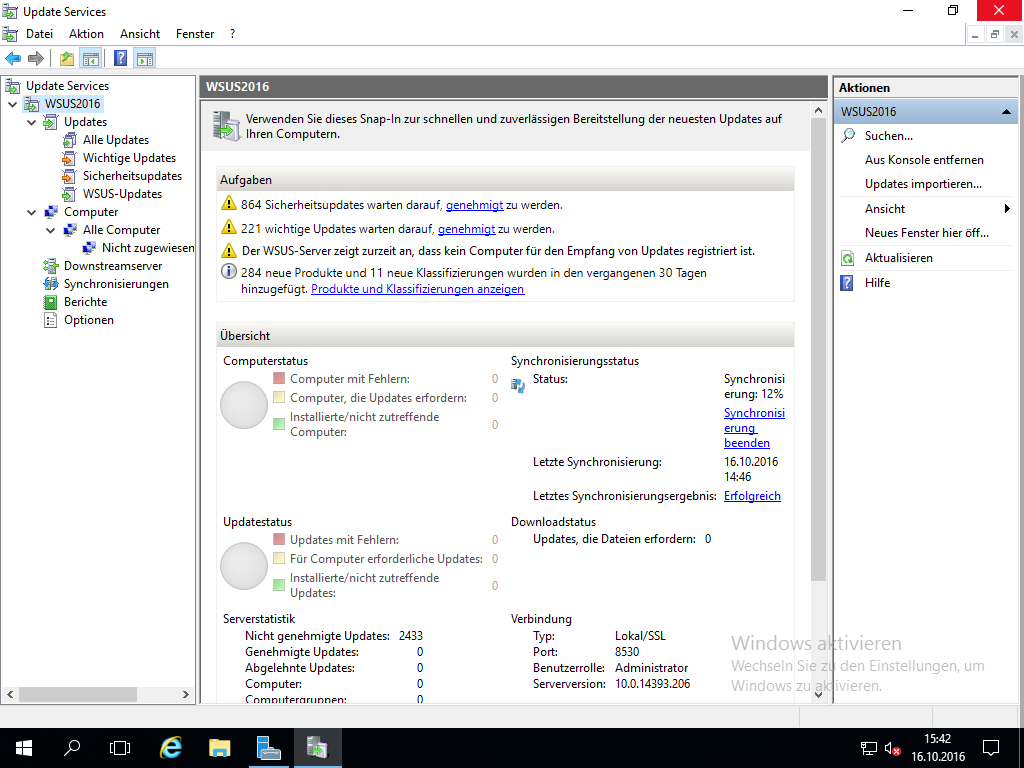The image size is (1024, 768).
Task: Open Task View on the taskbar
Action: [x=120, y=748]
